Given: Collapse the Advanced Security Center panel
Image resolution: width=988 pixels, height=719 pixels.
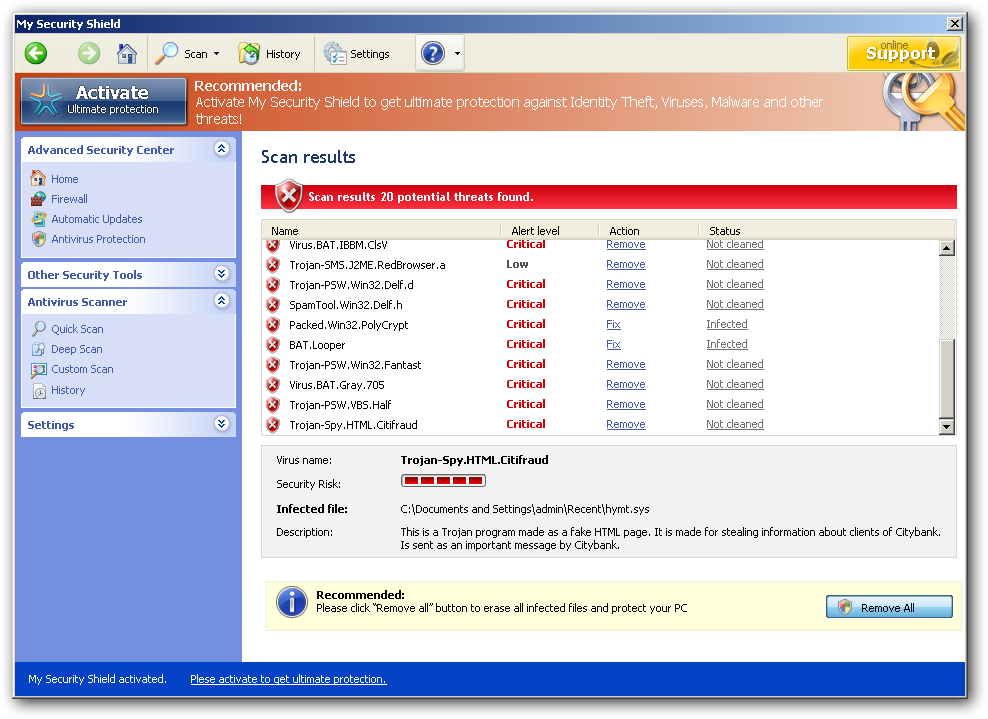Looking at the screenshot, I should 221,149.
